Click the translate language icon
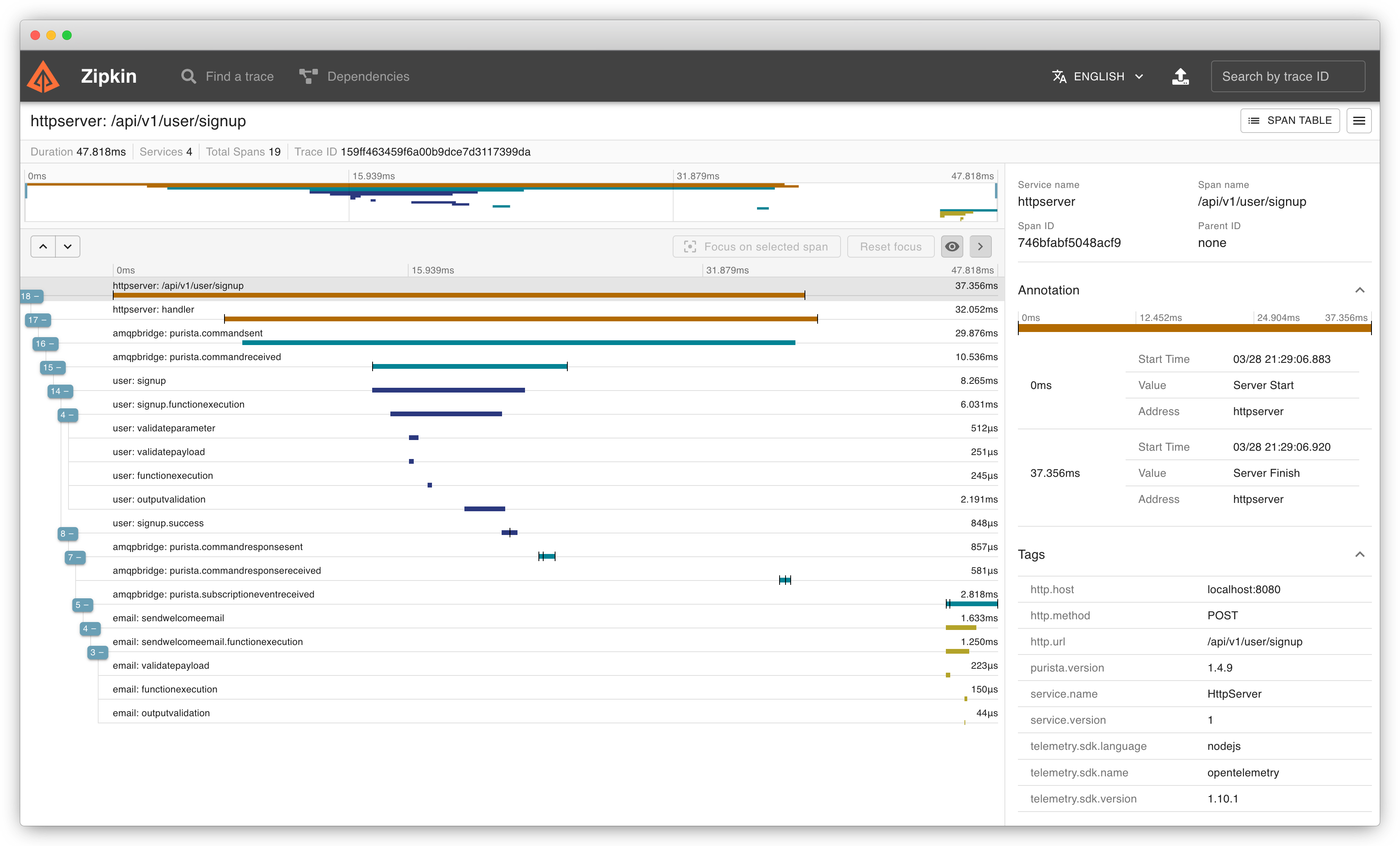This screenshot has width=1400, height=846. point(1059,77)
